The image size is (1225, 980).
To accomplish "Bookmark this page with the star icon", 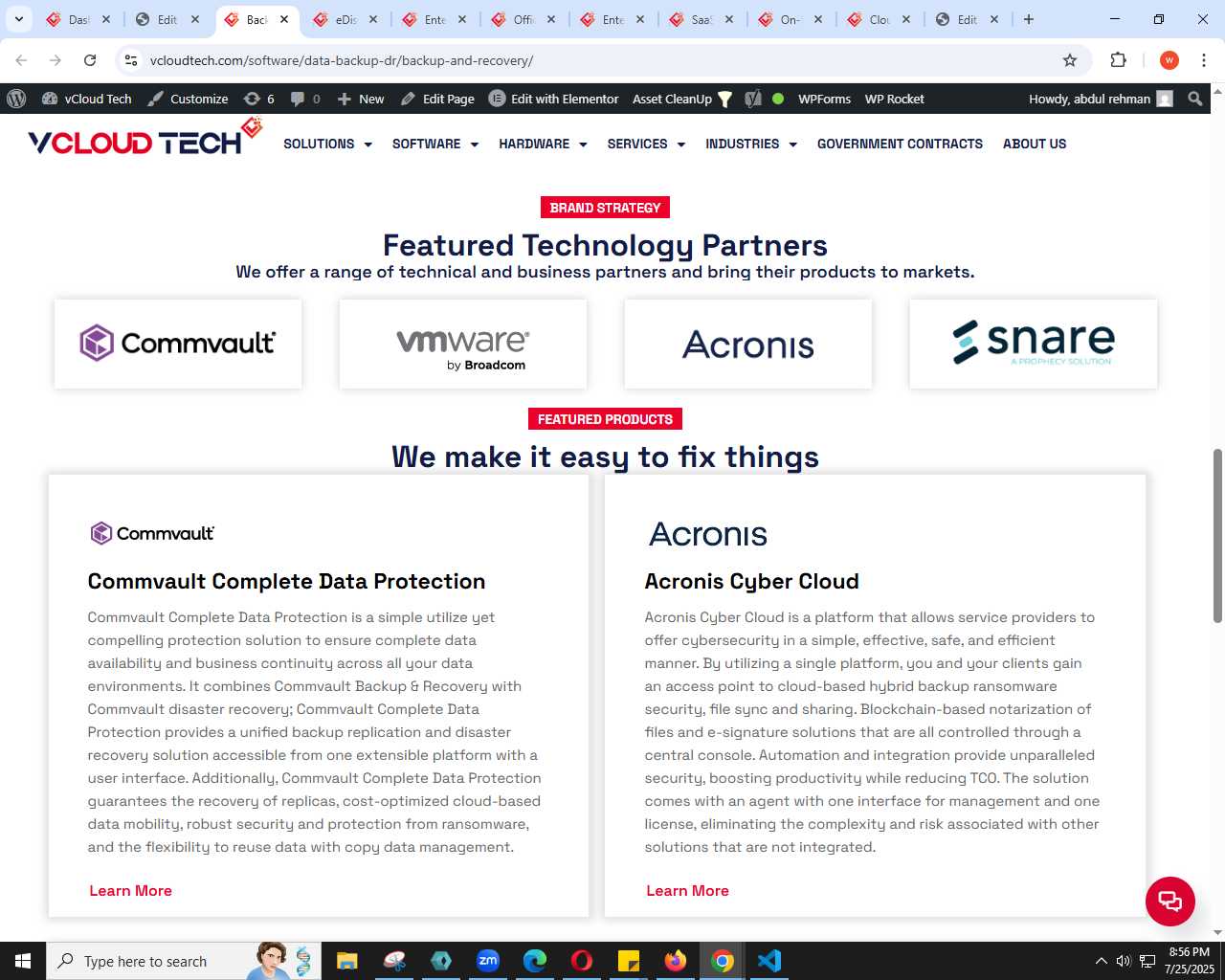I will click(1070, 60).
